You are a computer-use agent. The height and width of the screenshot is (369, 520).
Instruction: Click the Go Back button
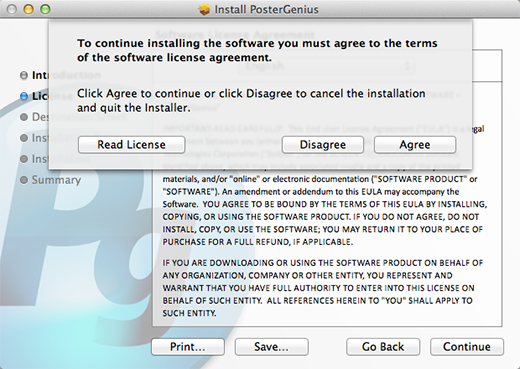(383, 347)
